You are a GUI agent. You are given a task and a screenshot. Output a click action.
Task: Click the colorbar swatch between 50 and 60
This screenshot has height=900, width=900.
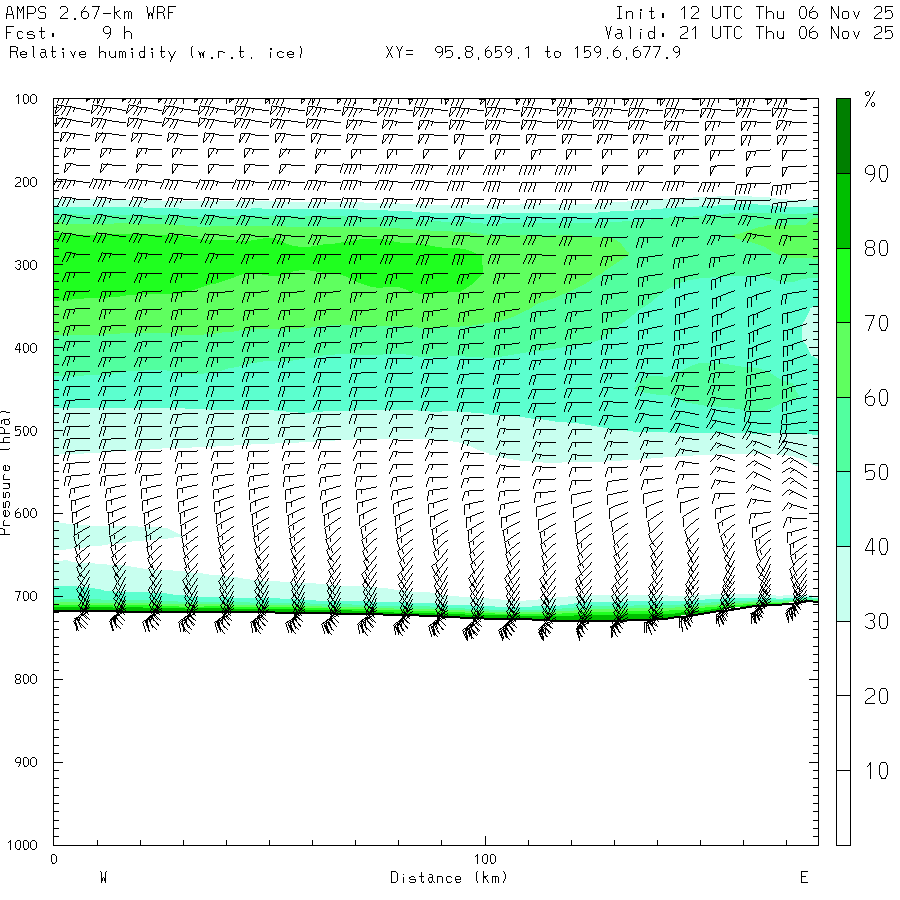[x=843, y=434]
